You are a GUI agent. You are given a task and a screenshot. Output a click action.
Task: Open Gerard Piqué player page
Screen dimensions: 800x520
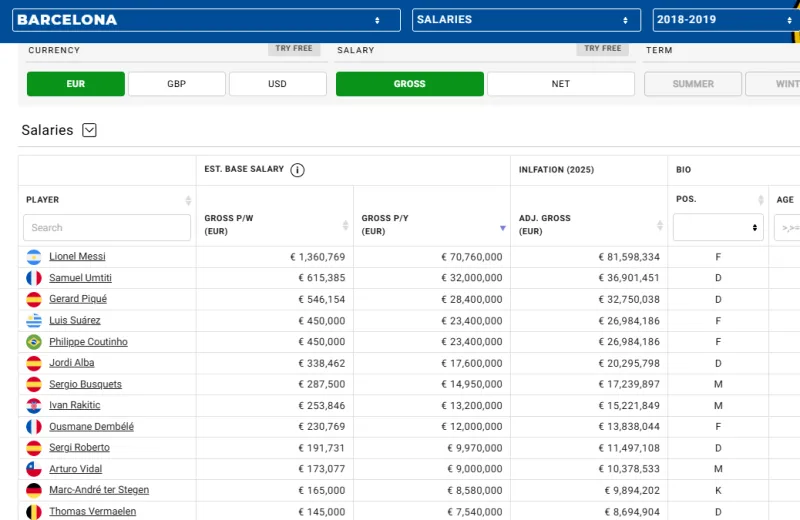tap(78, 299)
